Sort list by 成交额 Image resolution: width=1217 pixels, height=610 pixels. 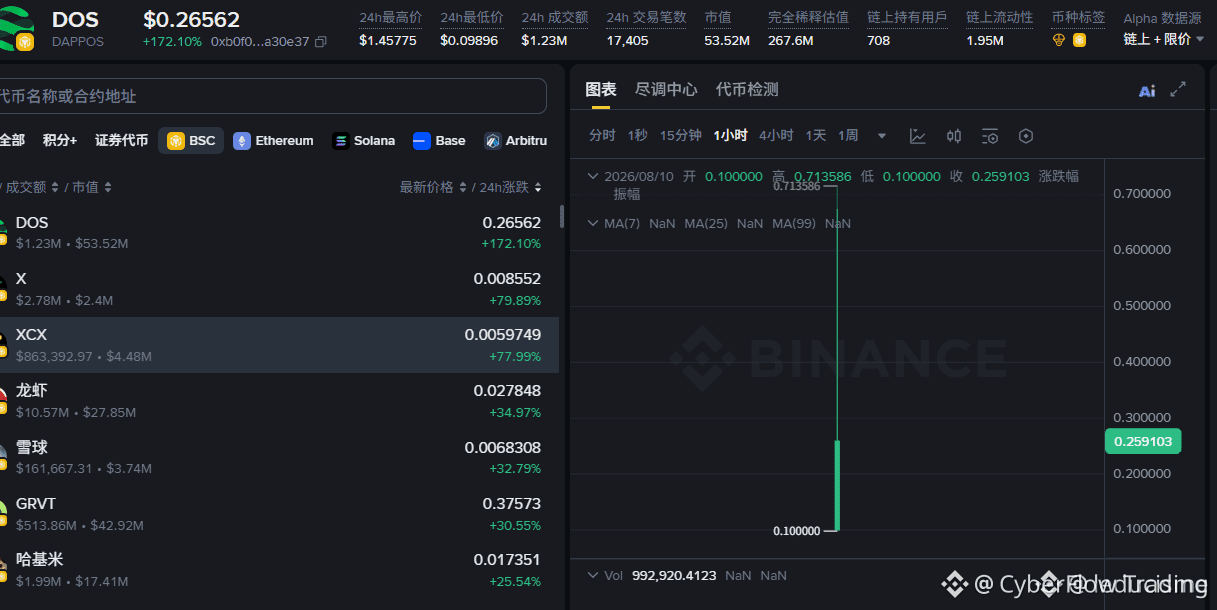click(x=31, y=187)
